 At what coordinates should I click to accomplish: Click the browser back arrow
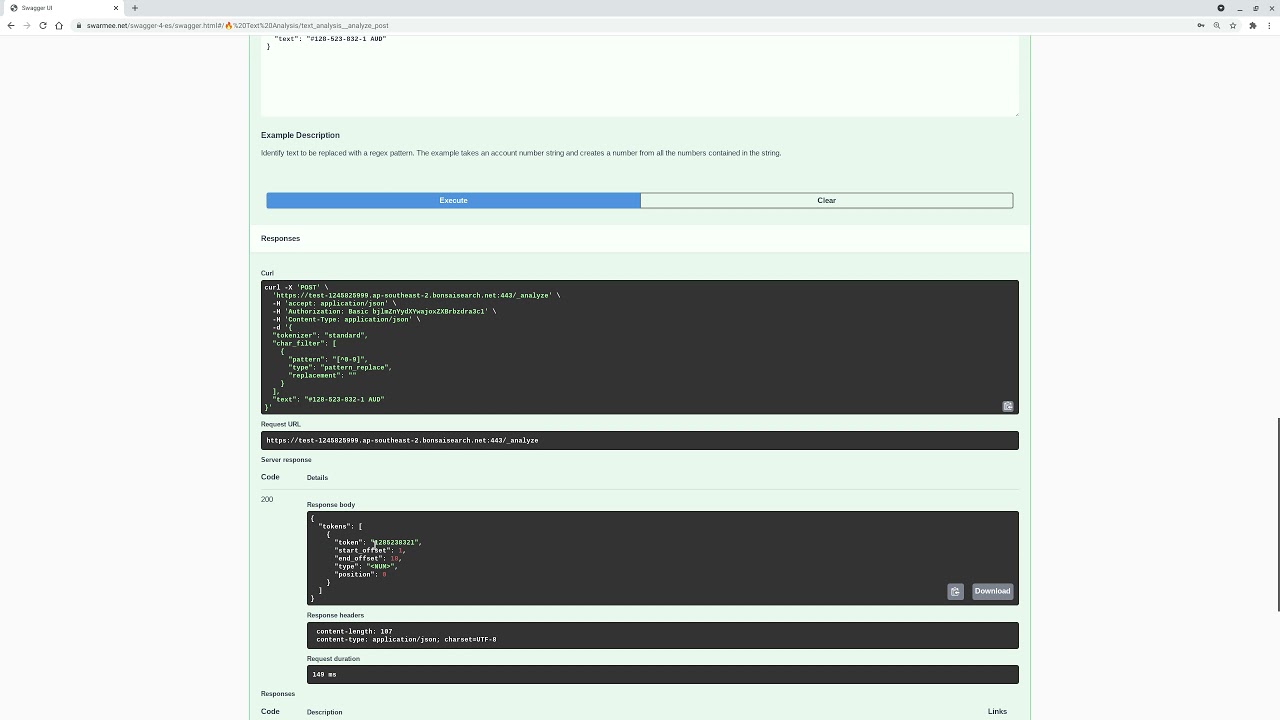tap(11, 25)
